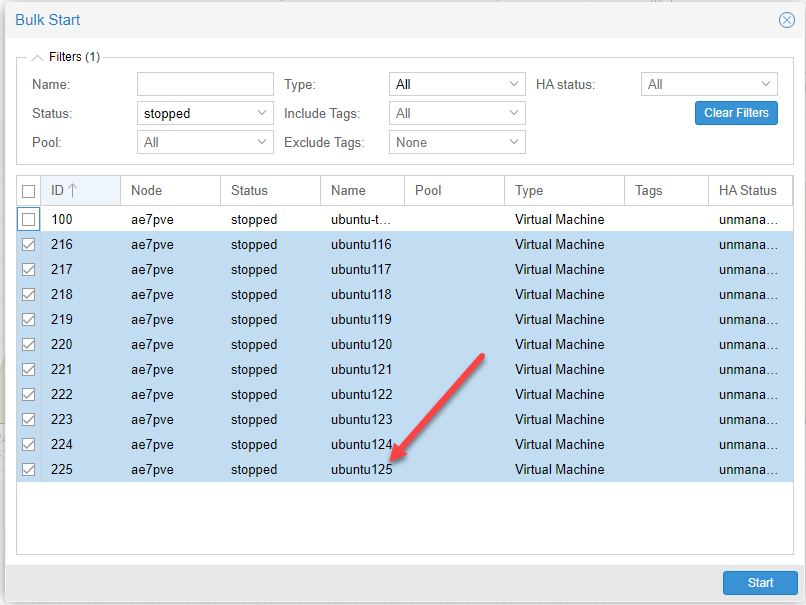The image size is (806, 605).
Task: Close the Bulk Start dialog
Action: coord(786,20)
